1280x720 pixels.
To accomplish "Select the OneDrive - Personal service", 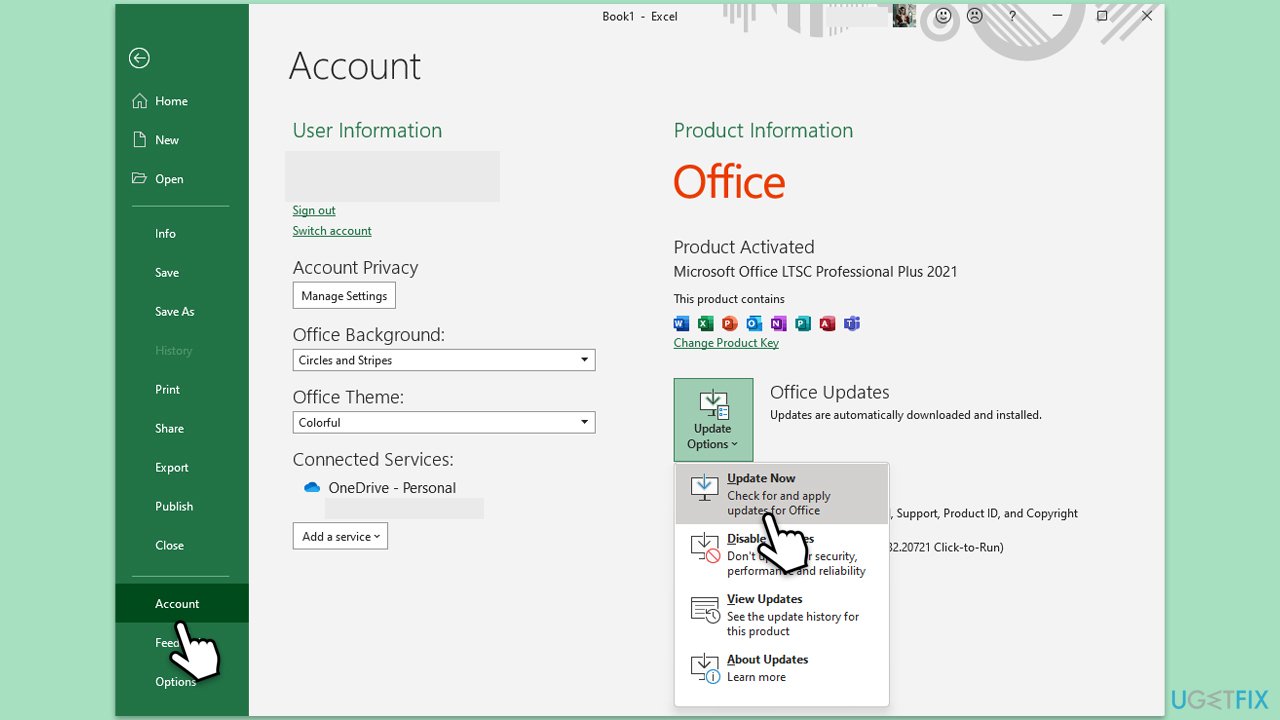I will pos(392,488).
